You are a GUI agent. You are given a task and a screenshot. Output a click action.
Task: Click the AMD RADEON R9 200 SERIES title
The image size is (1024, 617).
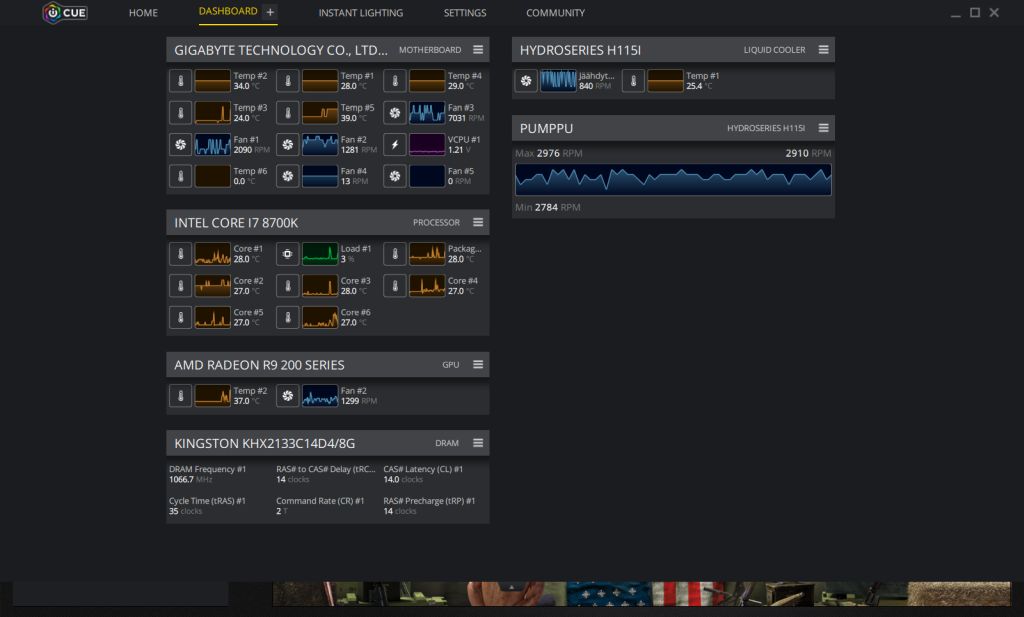pos(259,365)
